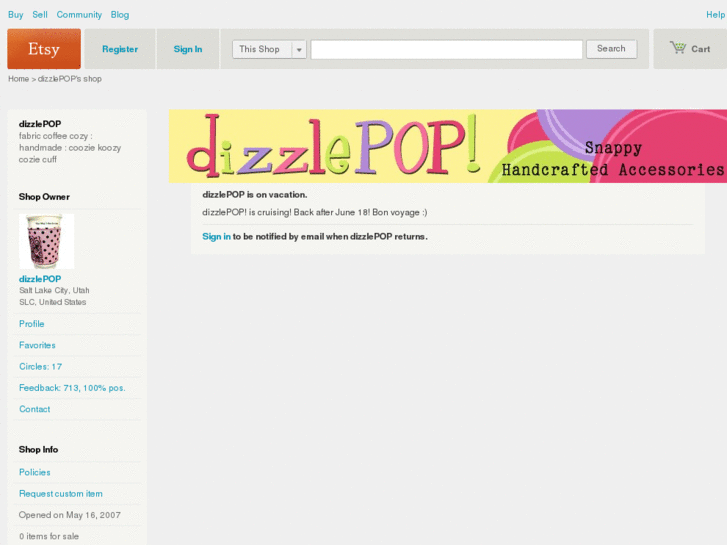Click '0 items for sale' text

pos(49,536)
